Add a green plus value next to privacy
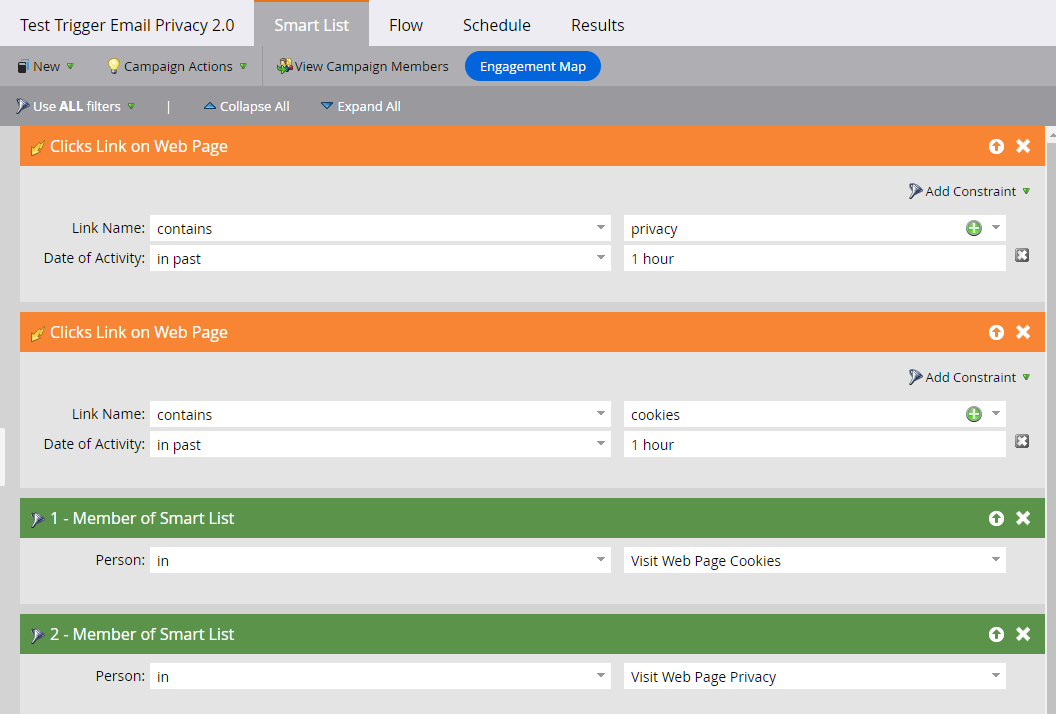The height and width of the screenshot is (714, 1056). 974,227
